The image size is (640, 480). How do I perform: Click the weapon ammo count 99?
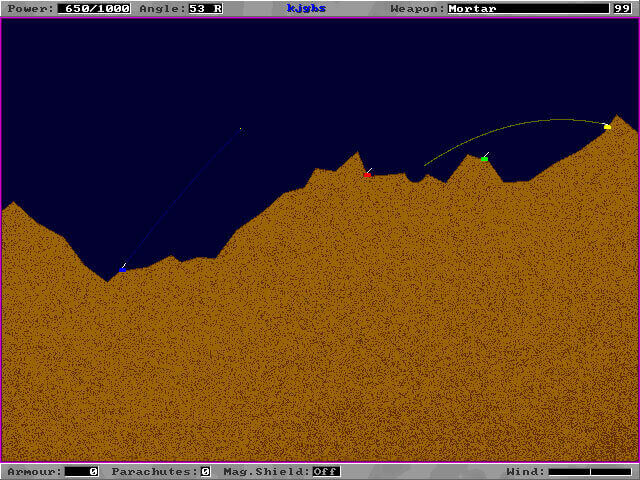coord(622,8)
